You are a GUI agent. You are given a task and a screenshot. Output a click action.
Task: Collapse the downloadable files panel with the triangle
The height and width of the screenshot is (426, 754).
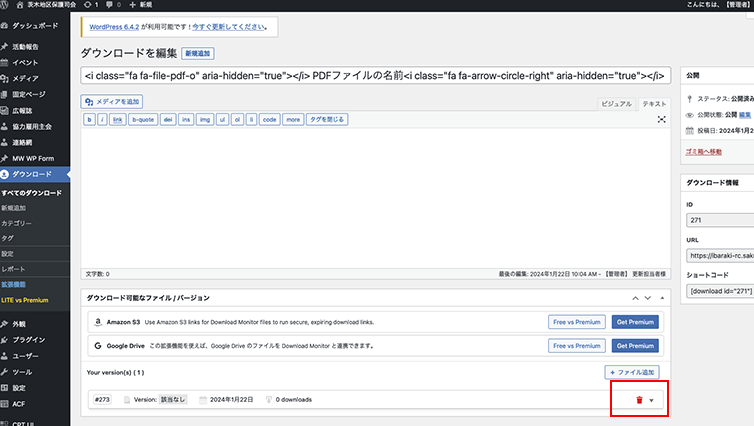(660, 298)
